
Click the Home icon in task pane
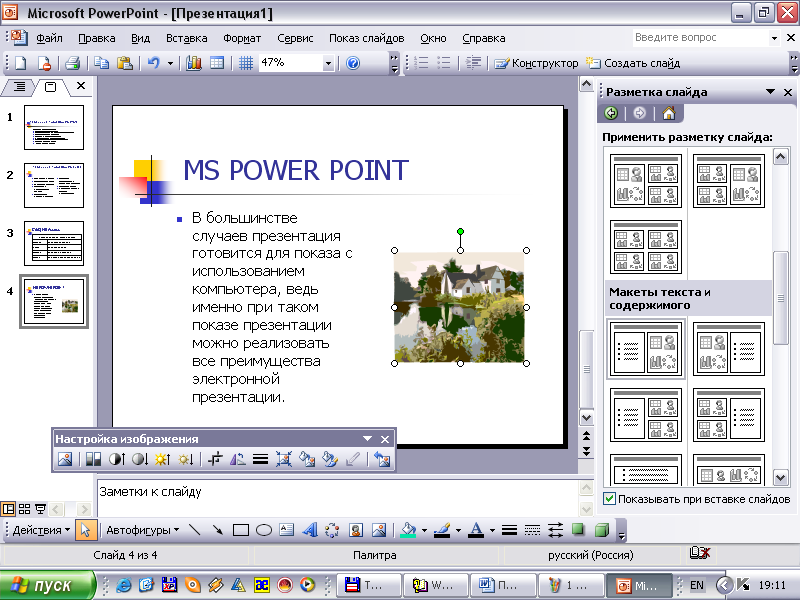point(668,113)
